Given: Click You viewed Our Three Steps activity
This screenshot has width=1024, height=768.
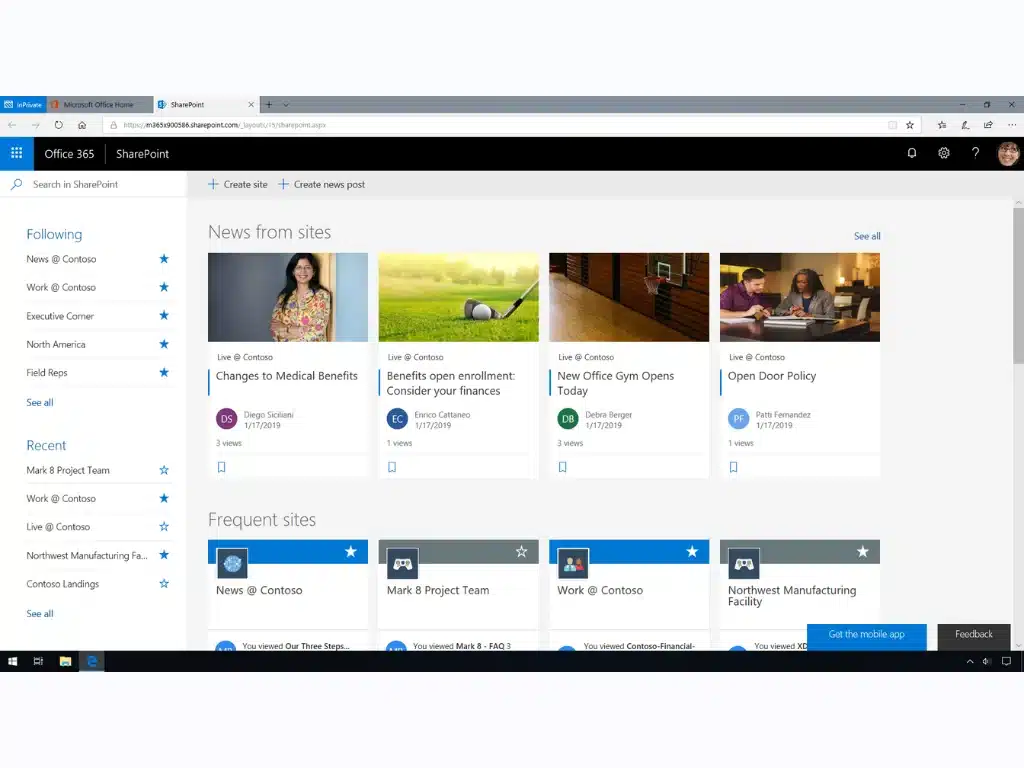Looking at the screenshot, I should [x=296, y=646].
